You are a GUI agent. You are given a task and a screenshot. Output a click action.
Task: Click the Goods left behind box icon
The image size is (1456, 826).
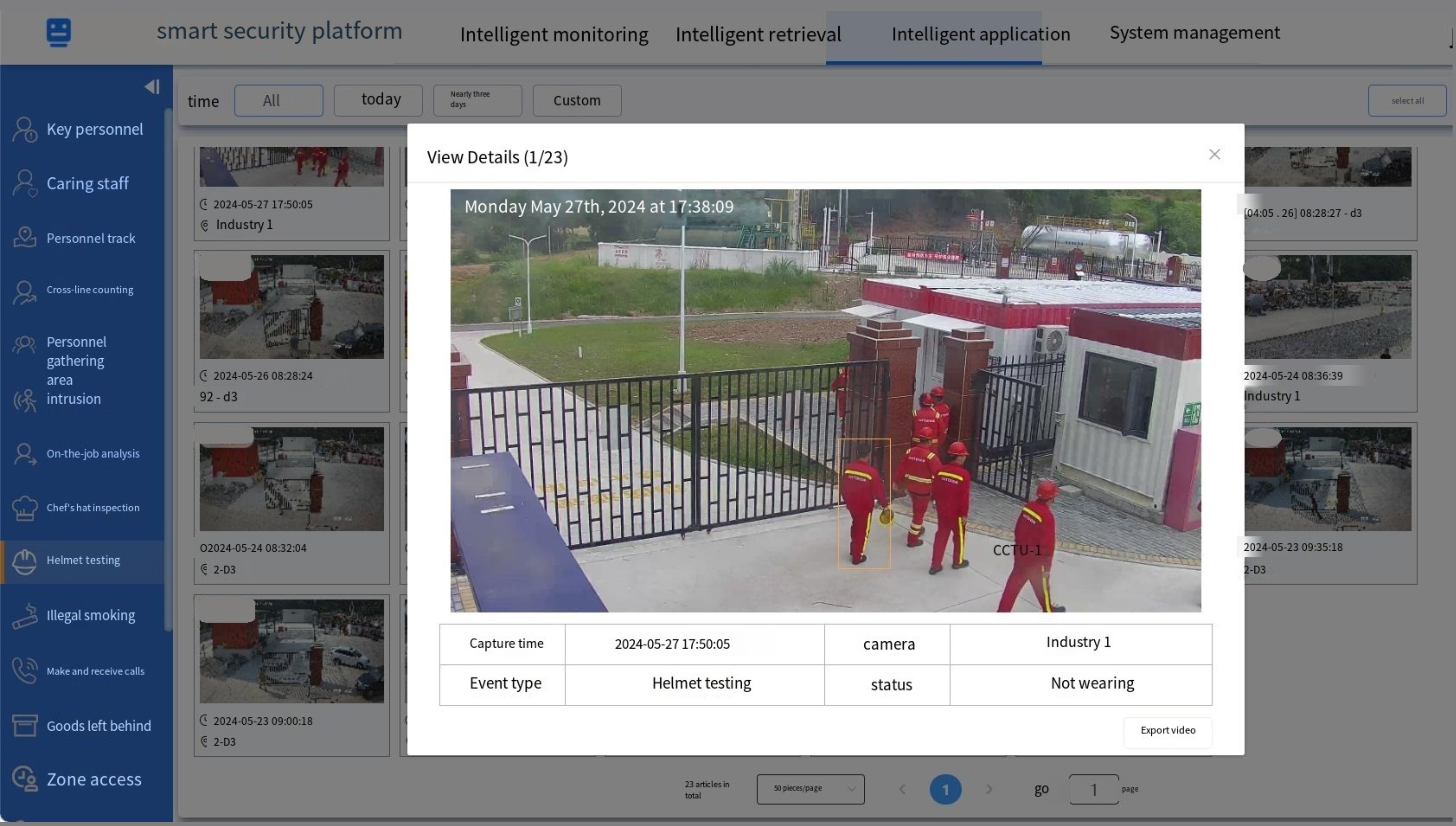[x=25, y=725]
